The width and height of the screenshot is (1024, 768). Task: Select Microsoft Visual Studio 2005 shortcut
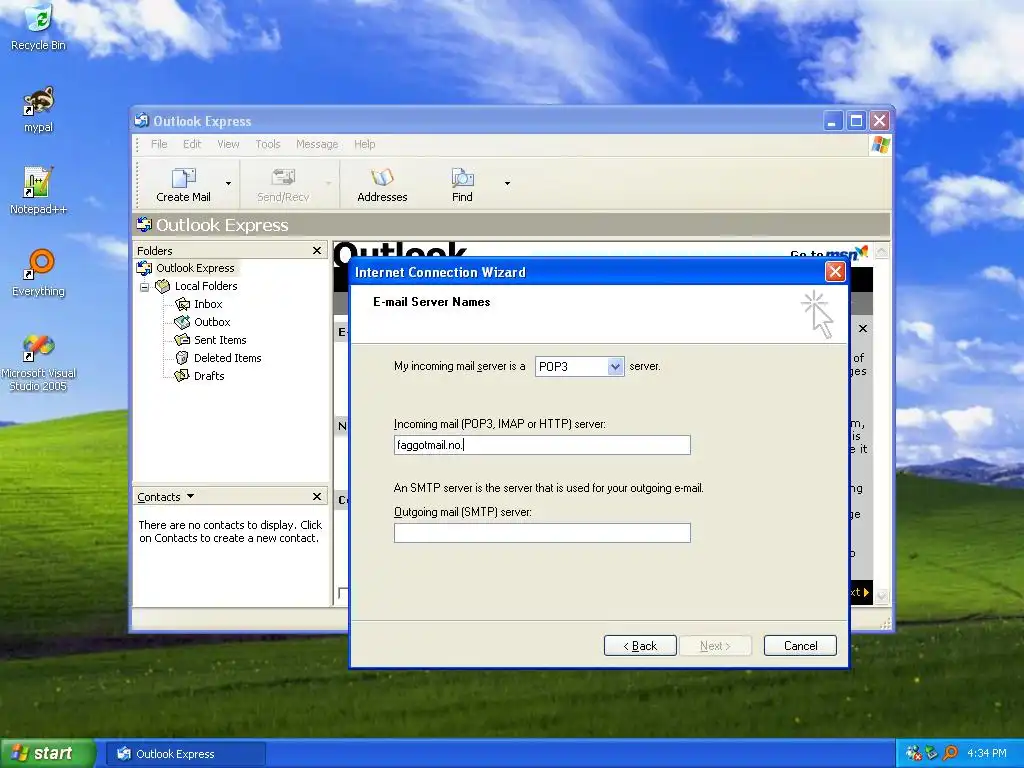pos(38,363)
